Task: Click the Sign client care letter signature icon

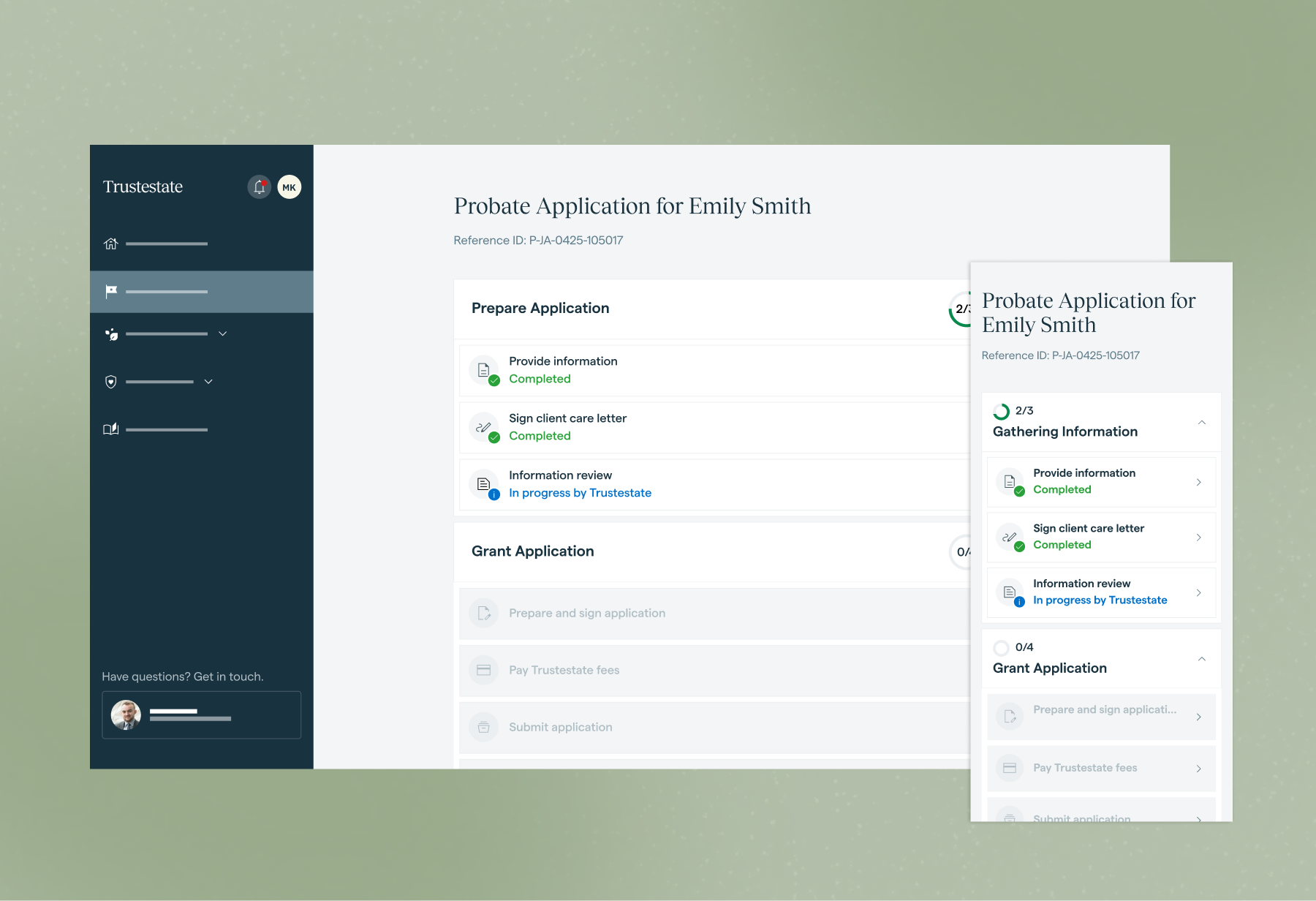Action: (484, 427)
